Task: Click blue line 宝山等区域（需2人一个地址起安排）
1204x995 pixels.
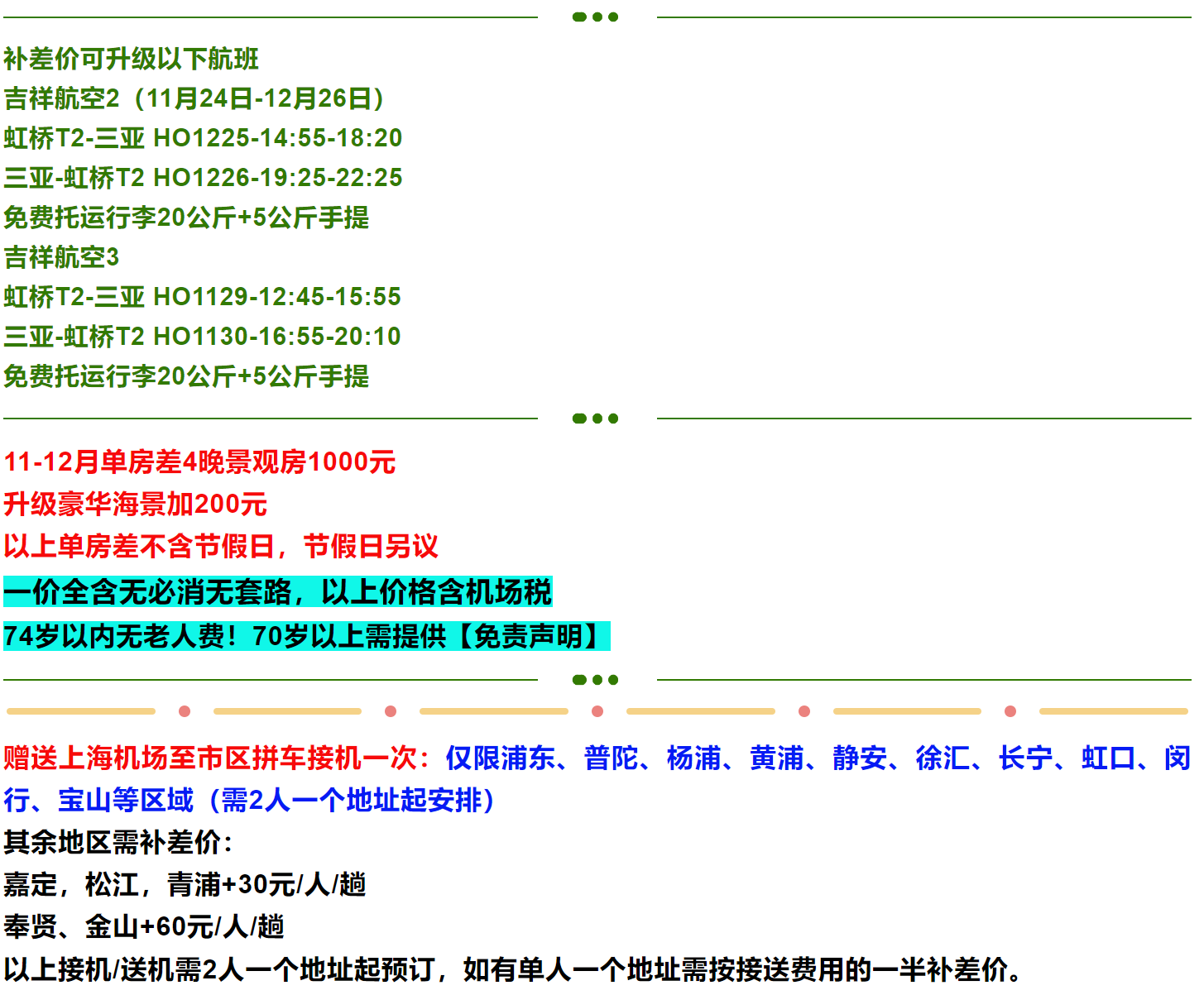Action: (x=277, y=800)
